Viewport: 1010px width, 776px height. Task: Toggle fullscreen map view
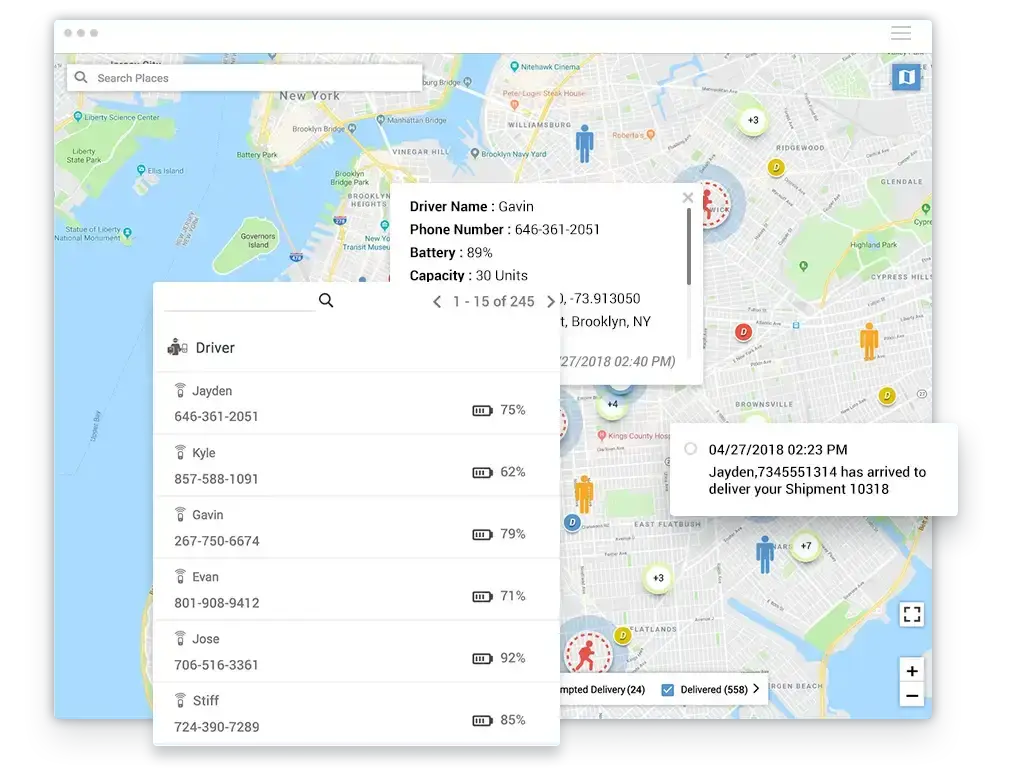(x=911, y=614)
